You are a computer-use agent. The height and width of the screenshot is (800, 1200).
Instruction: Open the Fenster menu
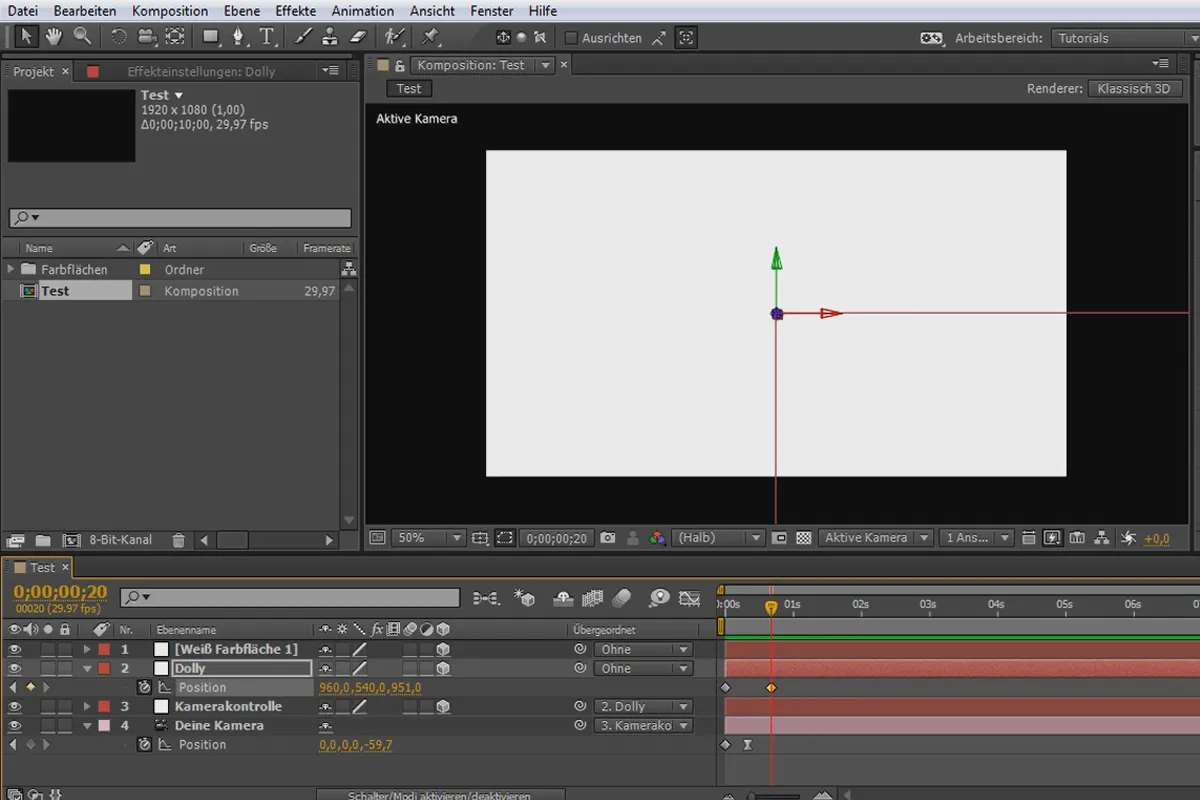(x=491, y=11)
